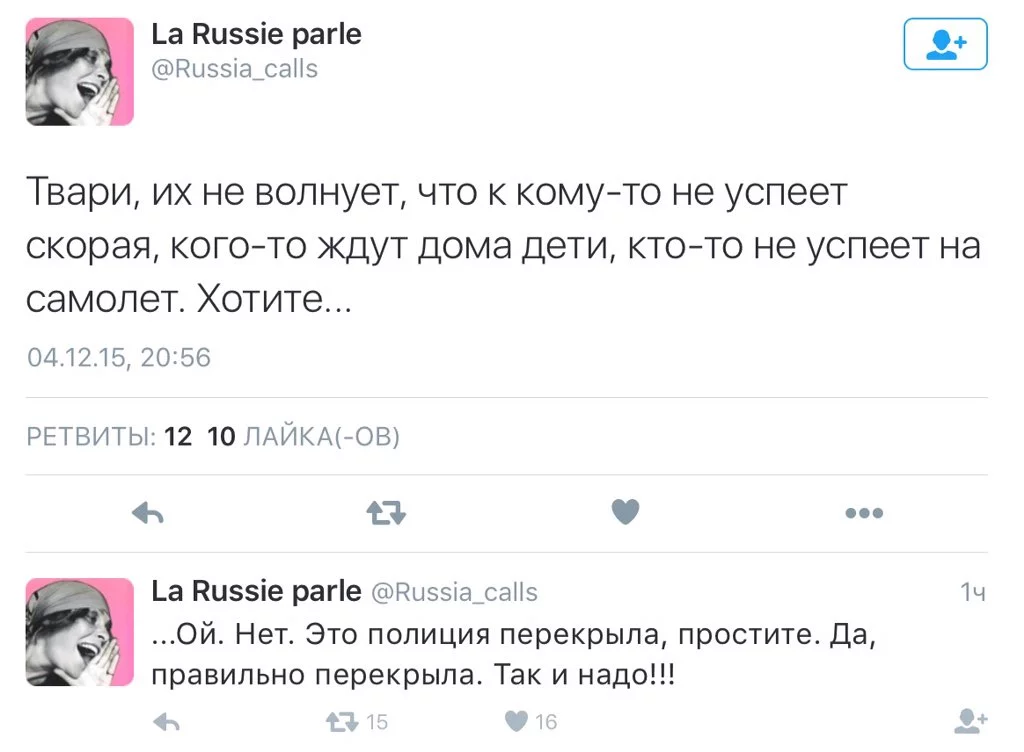The image size is (1024, 752).
Task: Open the three-dot more options menu
Action: click(x=863, y=514)
